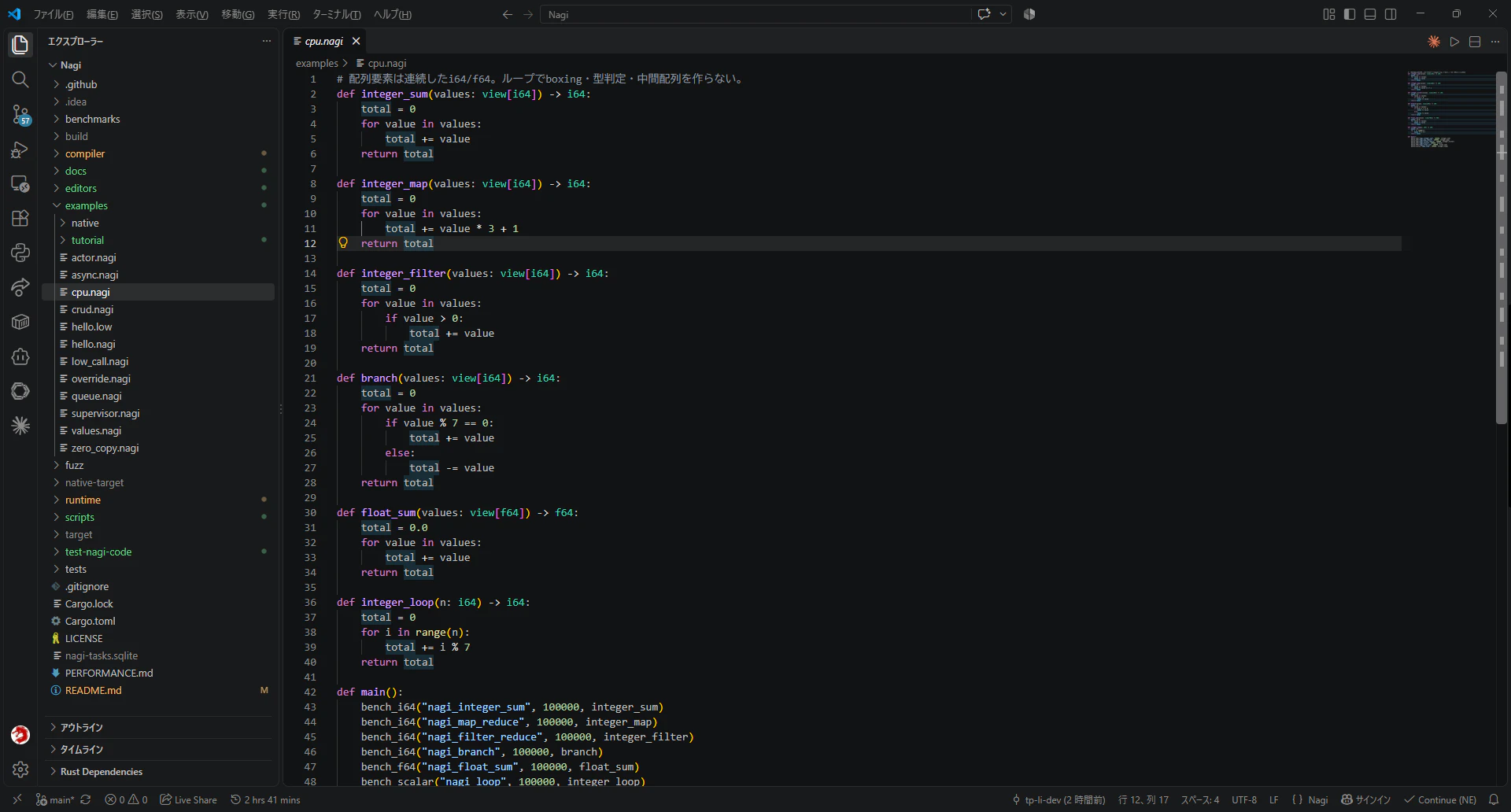Open the Extensions view

pyautogui.click(x=20, y=219)
